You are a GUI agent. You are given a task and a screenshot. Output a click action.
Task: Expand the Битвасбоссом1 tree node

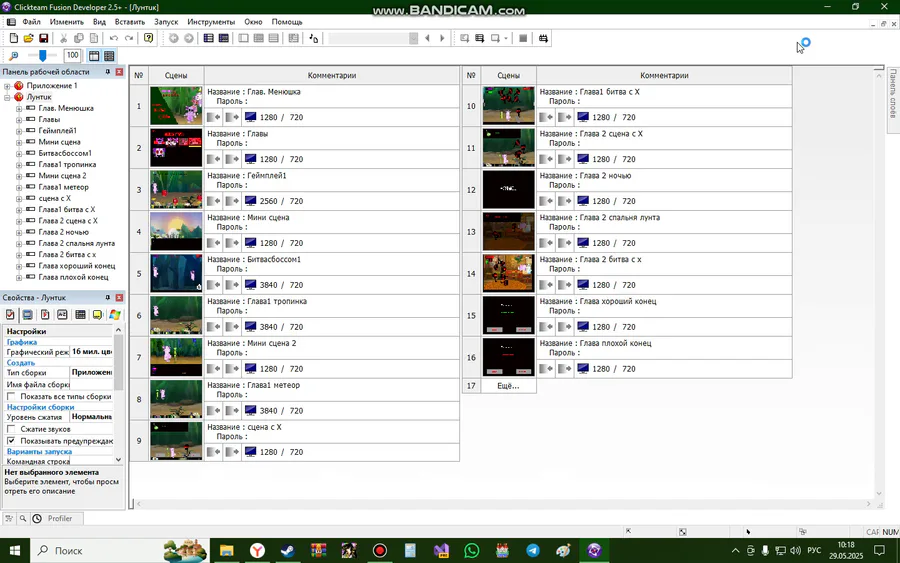click(19, 154)
